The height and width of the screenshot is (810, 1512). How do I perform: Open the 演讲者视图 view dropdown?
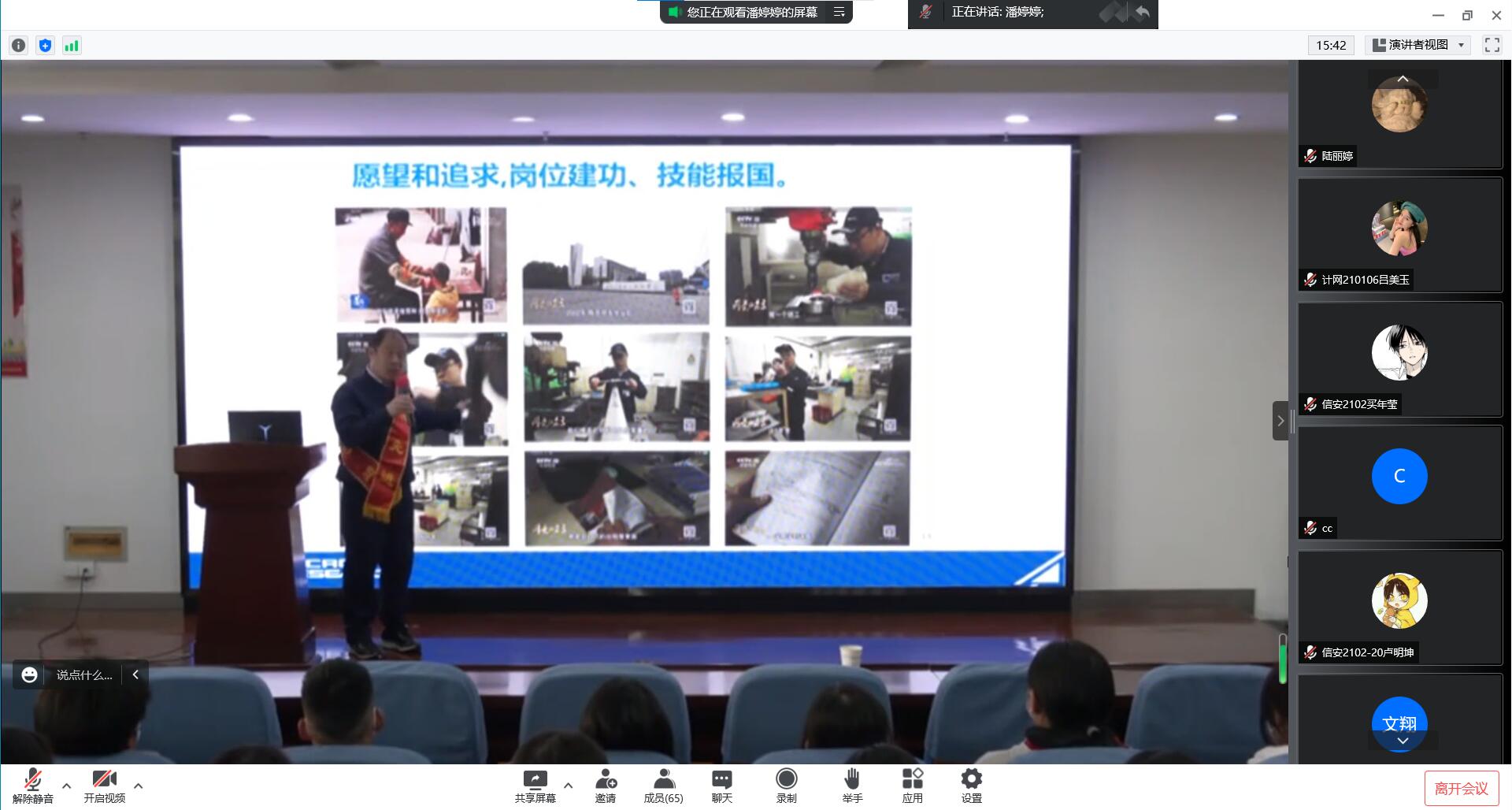(1418, 45)
